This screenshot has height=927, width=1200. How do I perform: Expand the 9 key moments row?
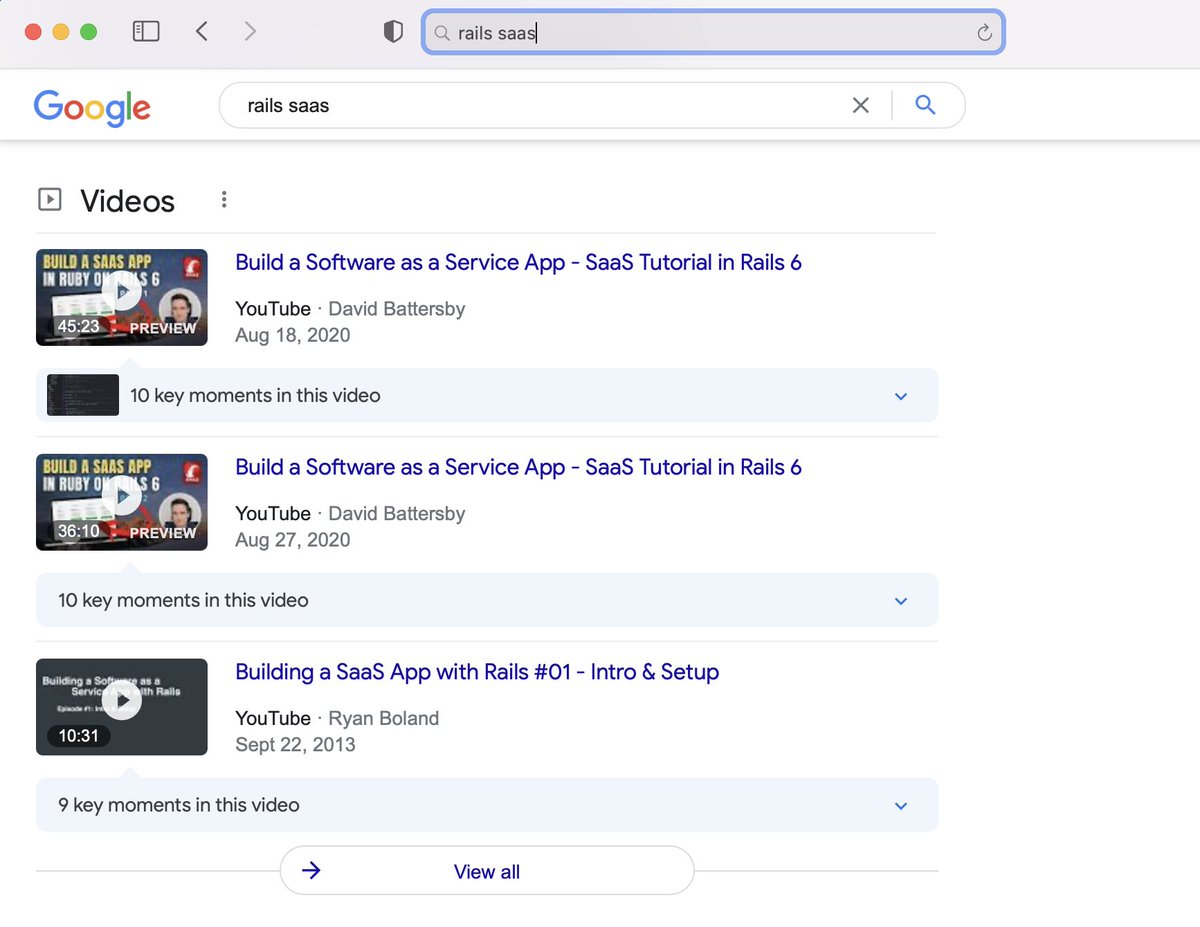pyautogui.click(x=900, y=806)
